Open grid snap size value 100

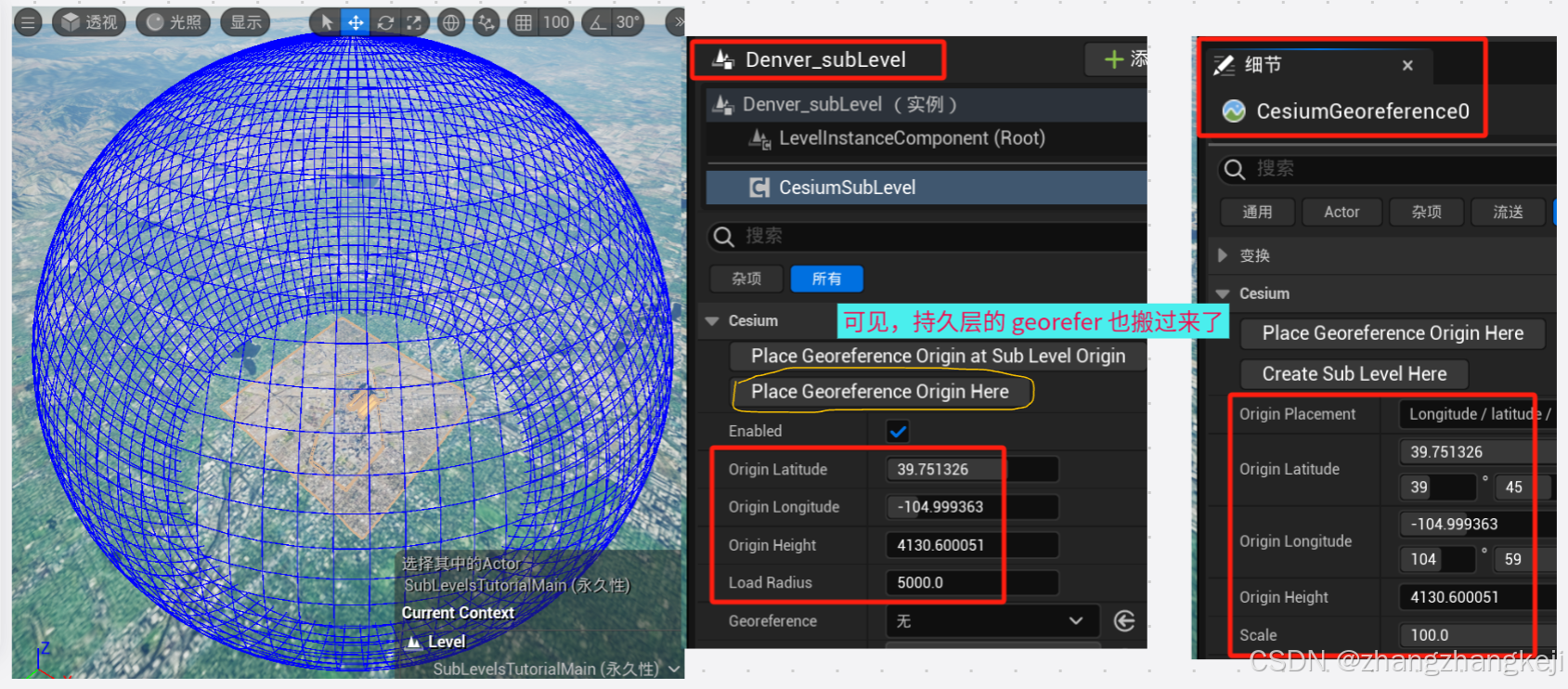[555, 22]
